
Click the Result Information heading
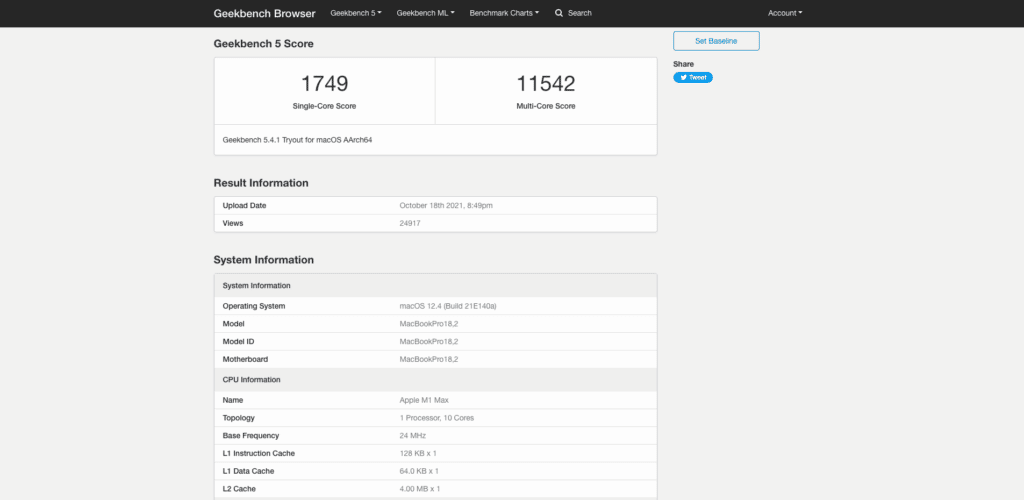pyautogui.click(x=261, y=183)
